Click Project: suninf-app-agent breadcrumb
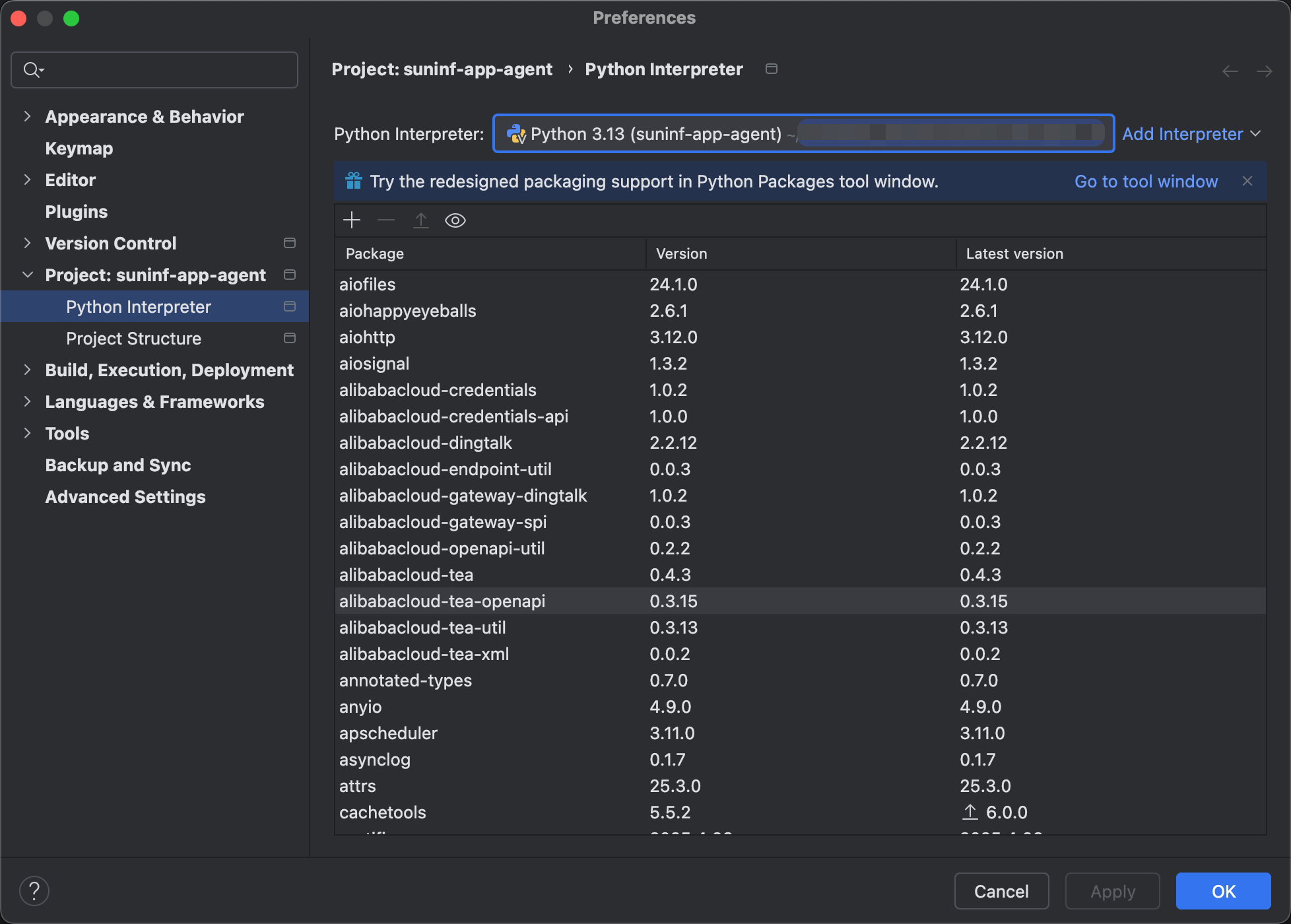Screen dimensions: 1291x924 (x=442, y=69)
